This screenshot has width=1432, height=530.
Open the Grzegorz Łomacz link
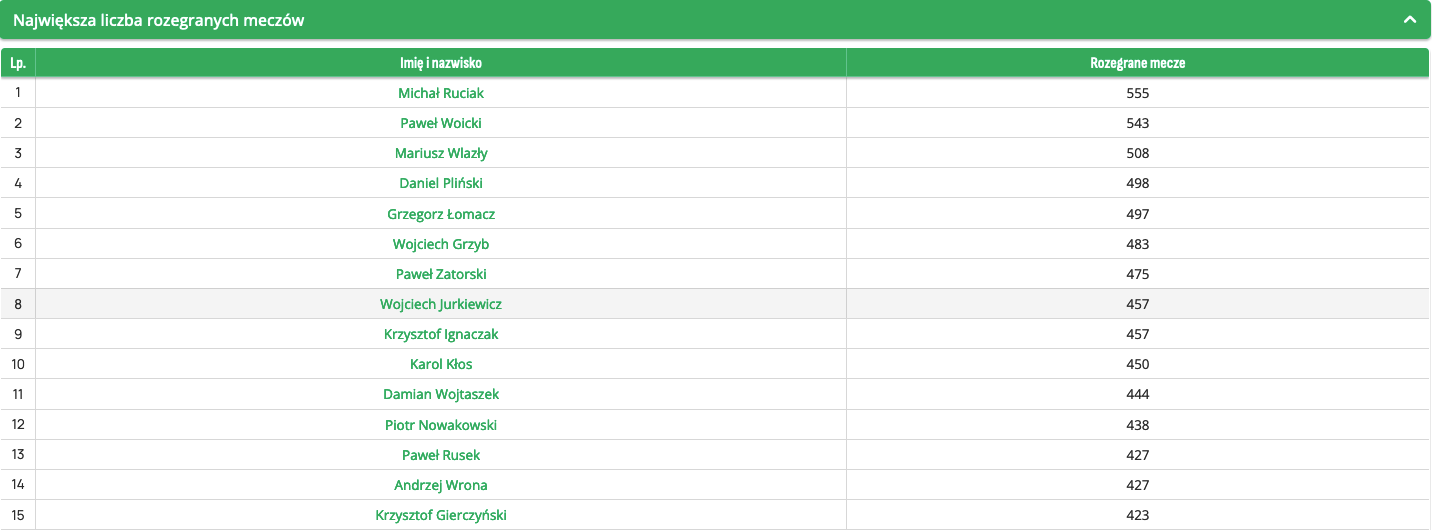coord(441,214)
